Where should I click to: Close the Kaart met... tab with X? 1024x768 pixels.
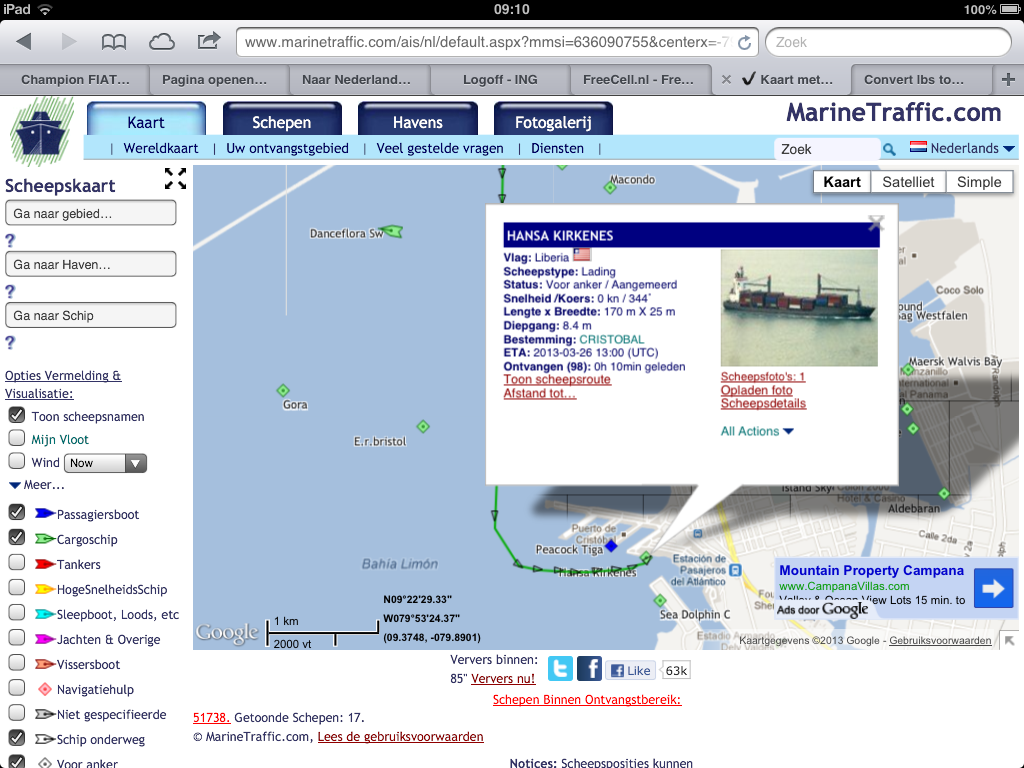click(x=726, y=80)
